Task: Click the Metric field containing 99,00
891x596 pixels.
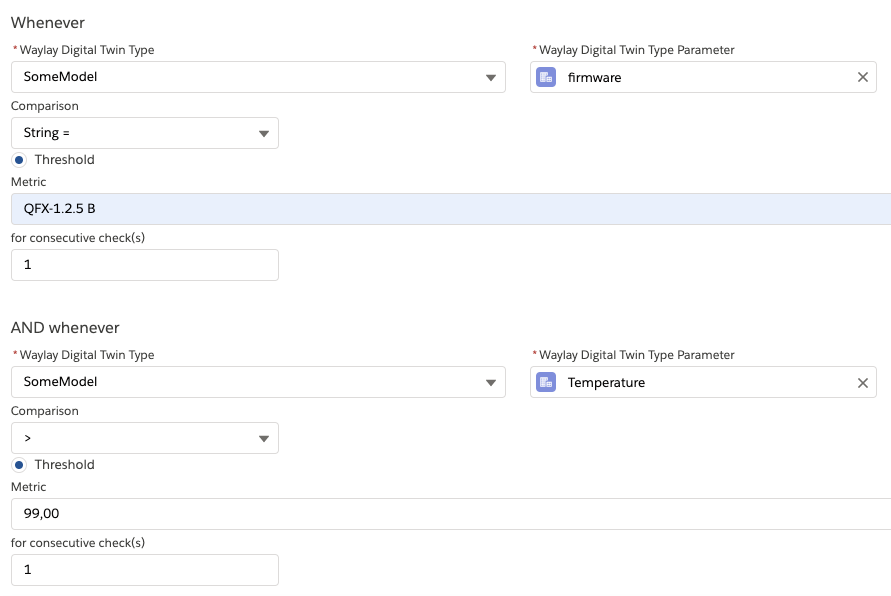Action: pos(451,514)
